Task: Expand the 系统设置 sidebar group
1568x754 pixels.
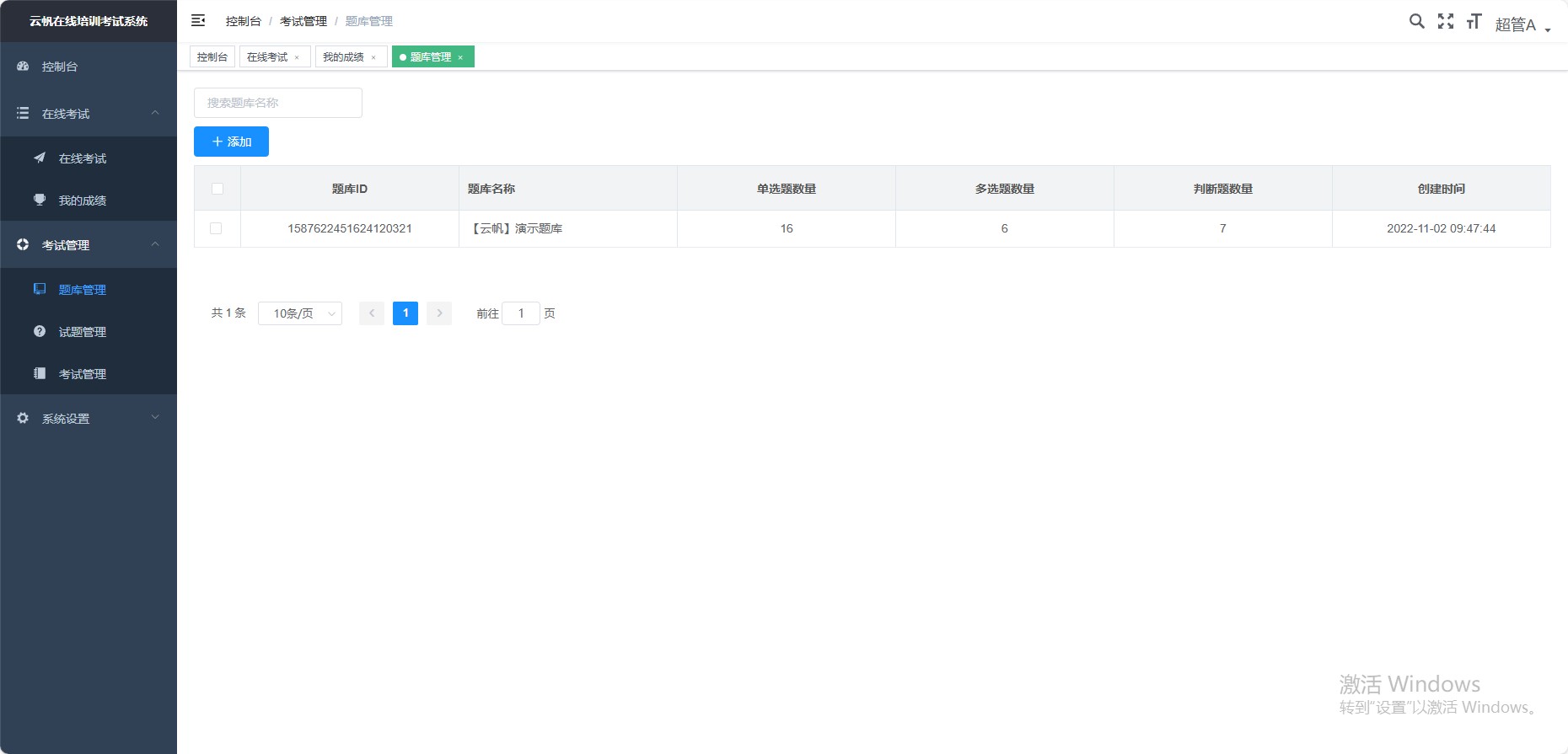Action: pyautogui.click(x=155, y=418)
